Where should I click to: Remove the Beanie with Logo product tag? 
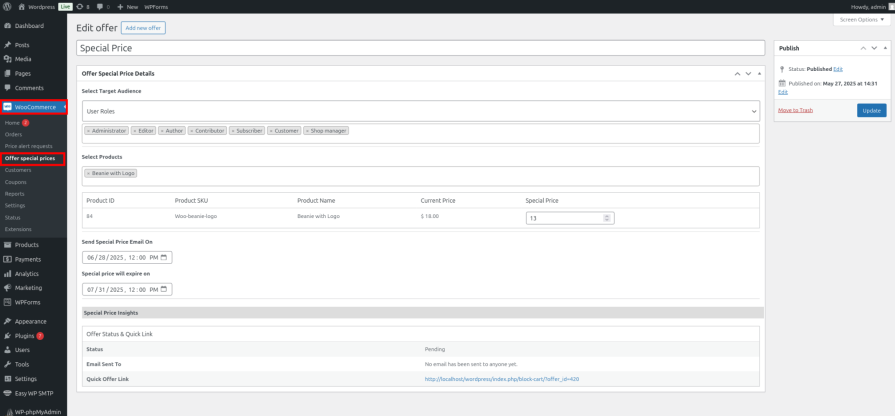point(88,173)
